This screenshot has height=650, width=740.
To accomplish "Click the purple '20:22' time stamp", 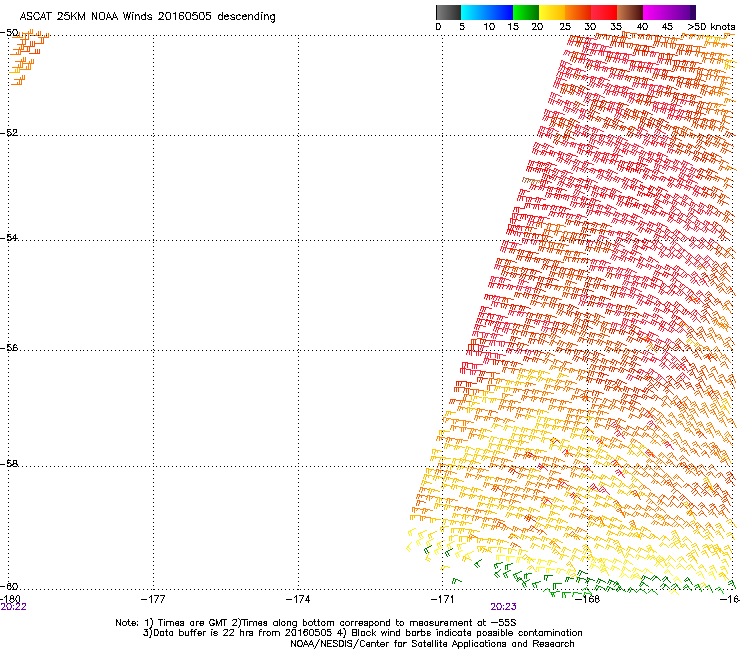I will (13, 607).
